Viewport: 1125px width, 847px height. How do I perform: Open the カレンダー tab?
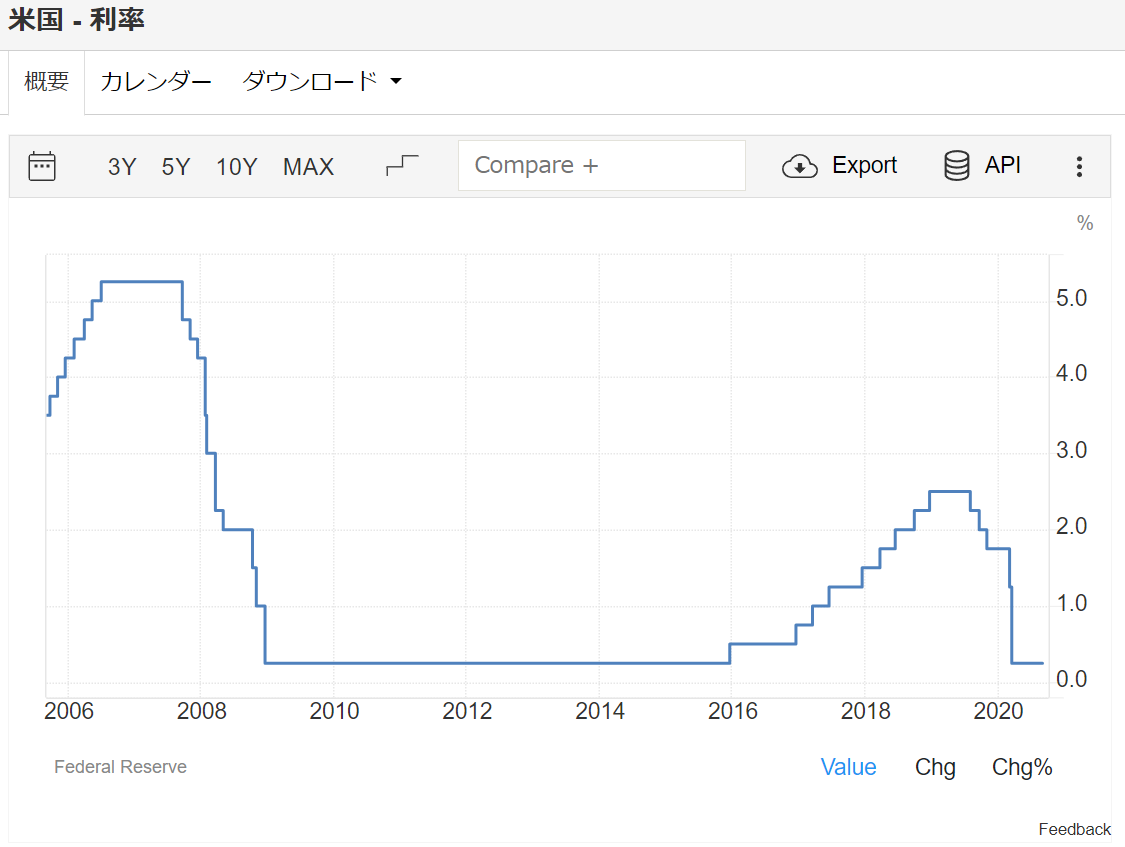[156, 82]
